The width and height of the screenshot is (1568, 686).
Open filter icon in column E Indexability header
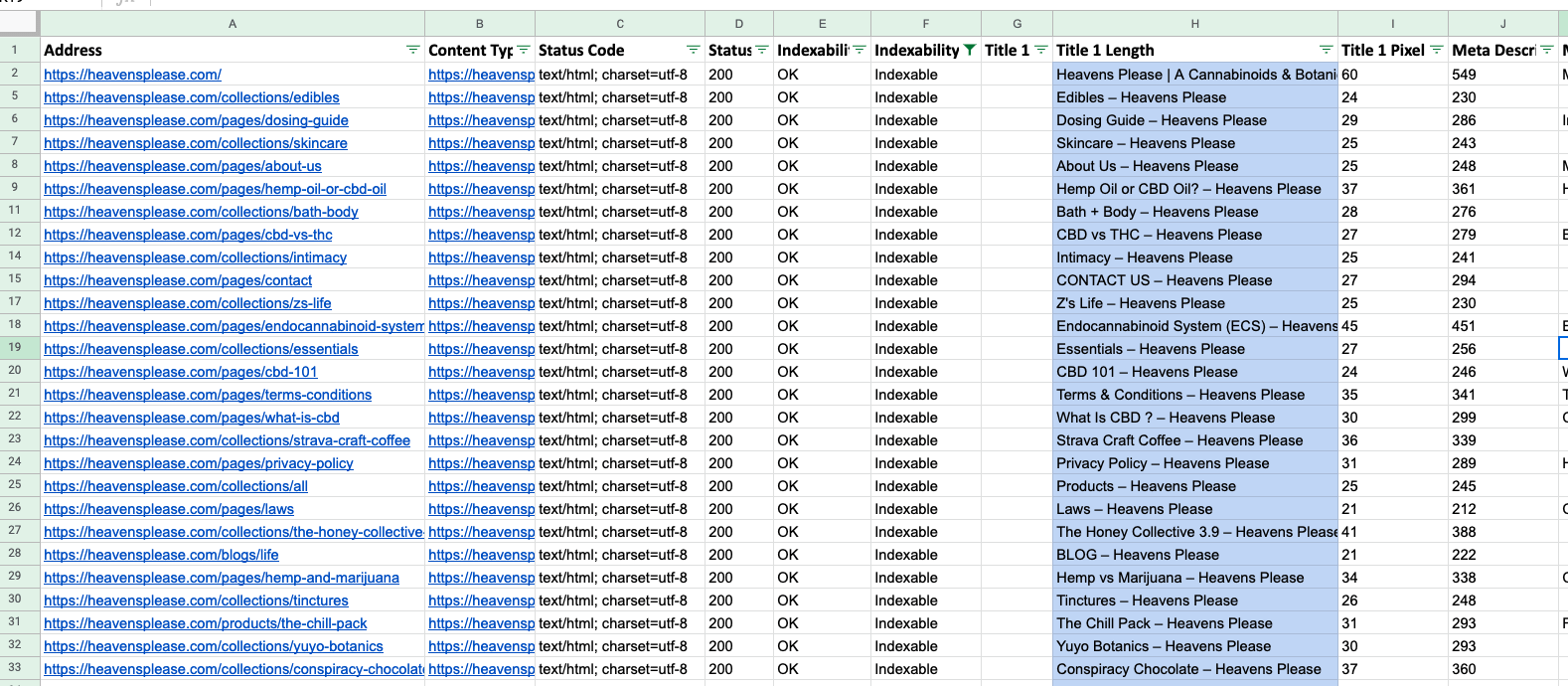coord(860,50)
